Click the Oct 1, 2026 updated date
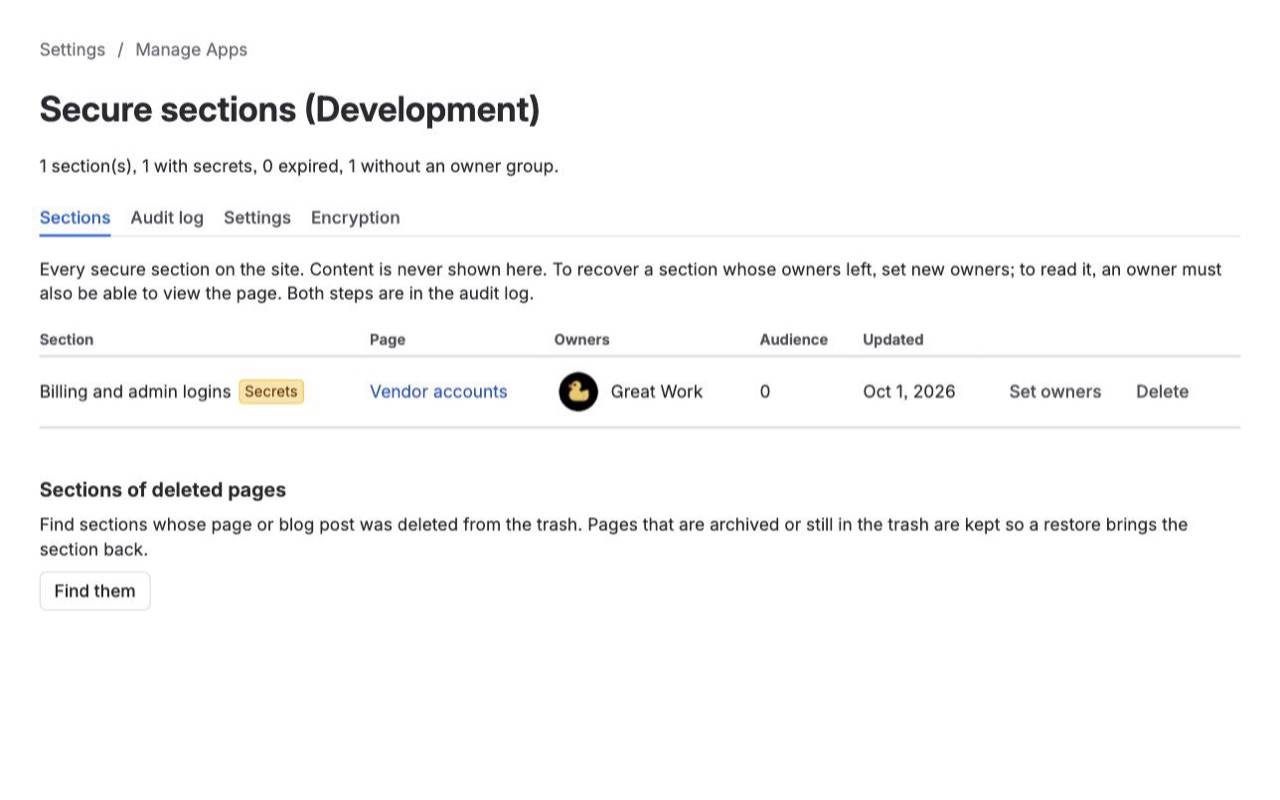Screen dimensions: 1280x800 (x=909, y=392)
